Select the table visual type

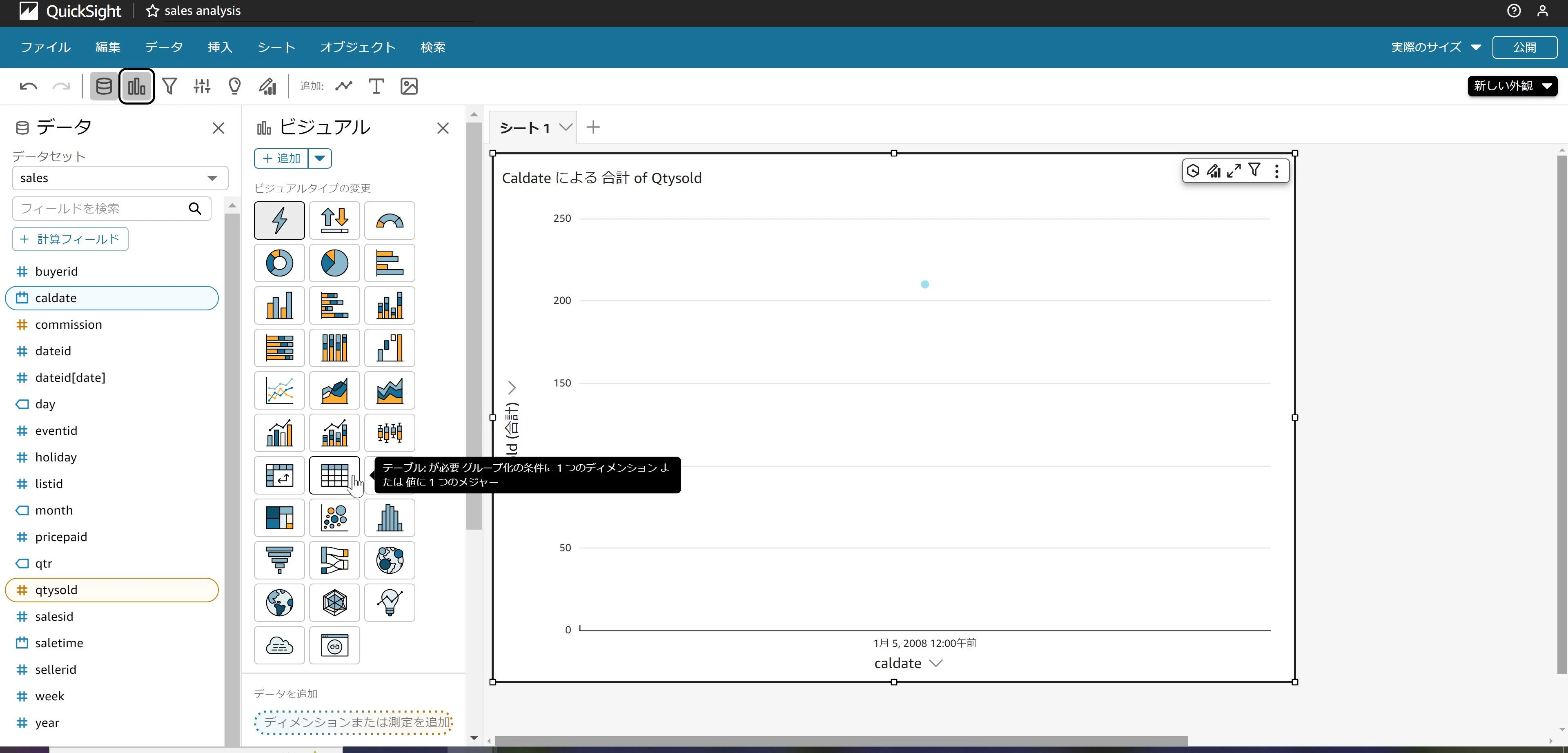coord(334,475)
